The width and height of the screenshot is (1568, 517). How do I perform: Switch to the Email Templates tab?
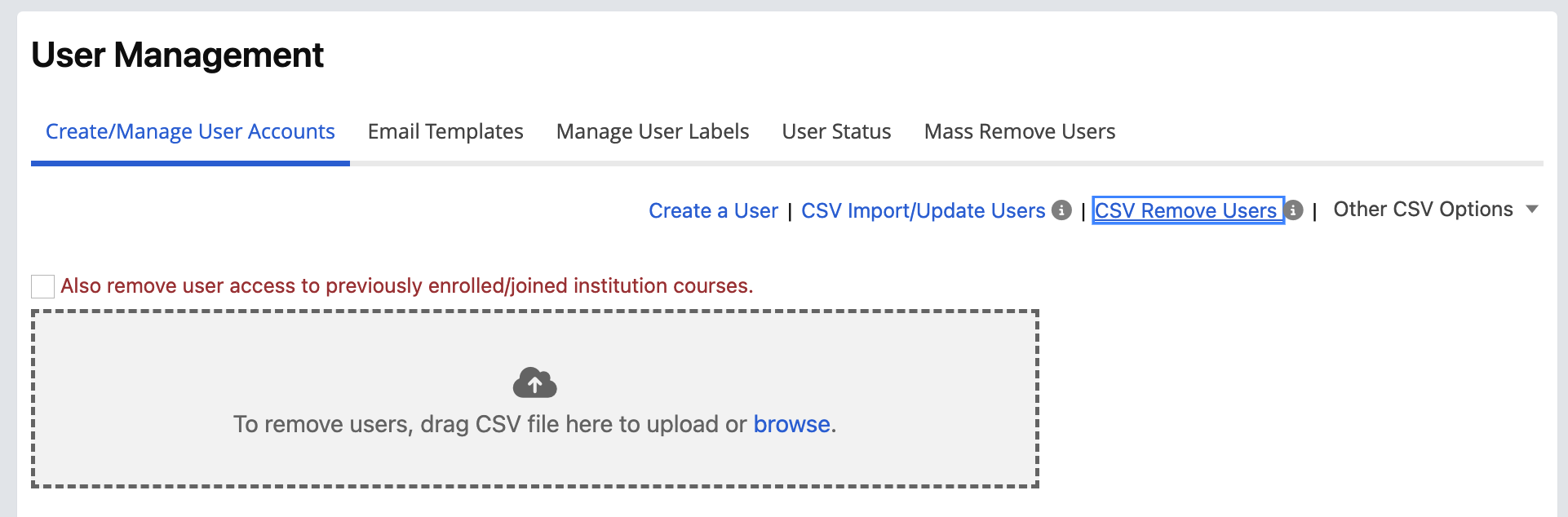click(x=445, y=131)
